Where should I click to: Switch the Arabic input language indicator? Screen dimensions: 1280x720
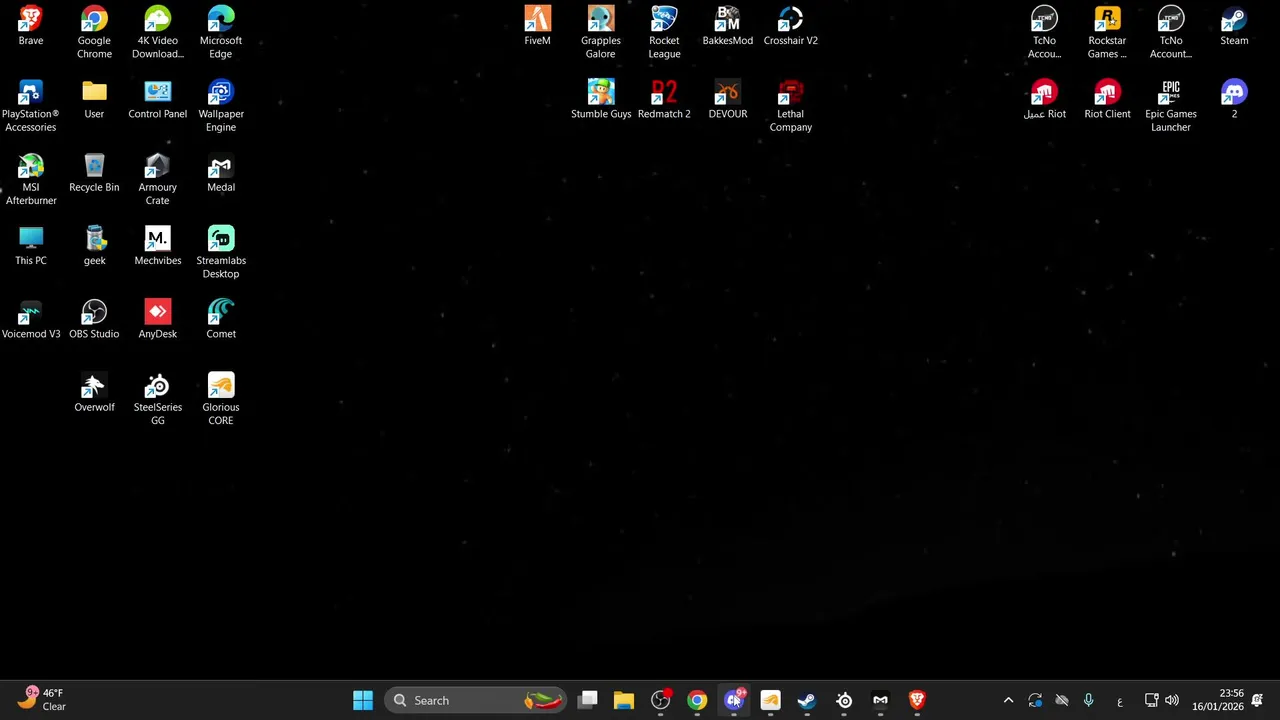[x=1120, y=701]
